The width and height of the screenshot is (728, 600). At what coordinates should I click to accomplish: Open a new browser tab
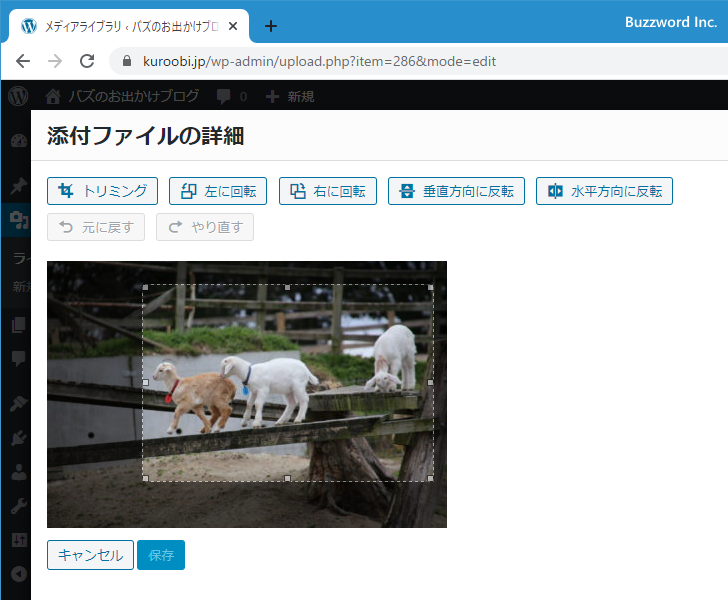point(271,26)
